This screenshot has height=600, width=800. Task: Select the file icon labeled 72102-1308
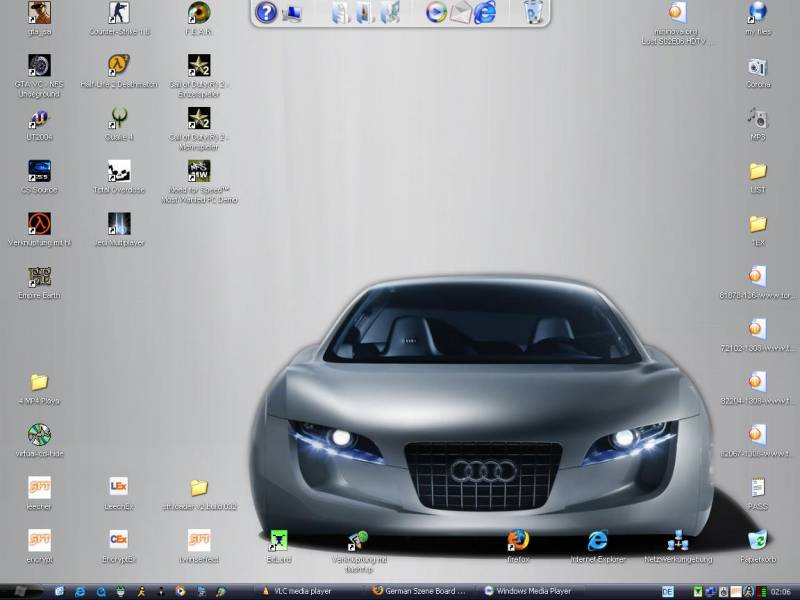coord(758,329)
